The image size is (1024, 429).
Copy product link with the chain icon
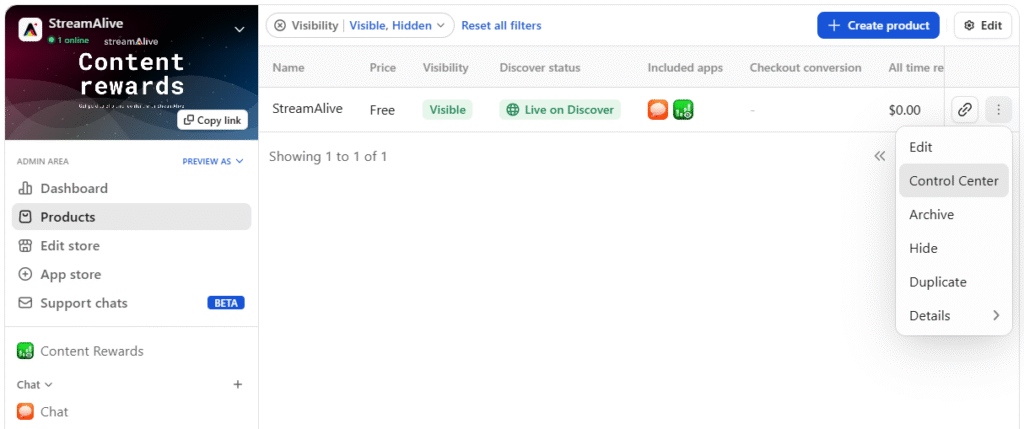coord(965,110)
